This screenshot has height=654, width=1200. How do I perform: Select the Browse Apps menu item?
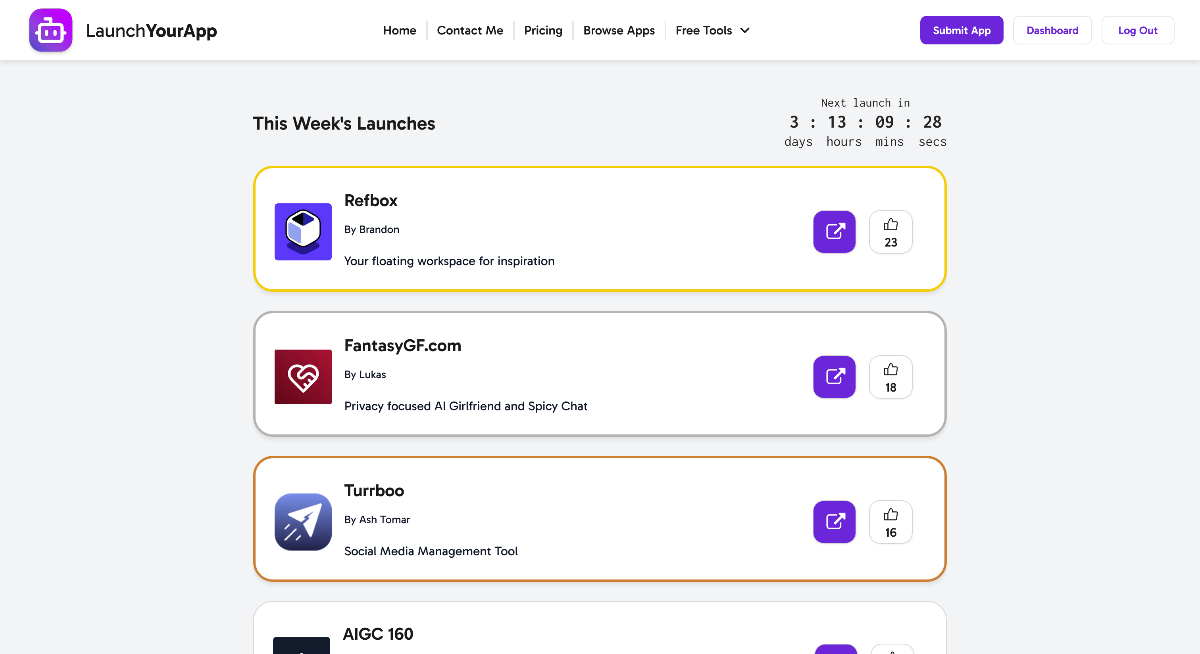click(x=619, y=30)
